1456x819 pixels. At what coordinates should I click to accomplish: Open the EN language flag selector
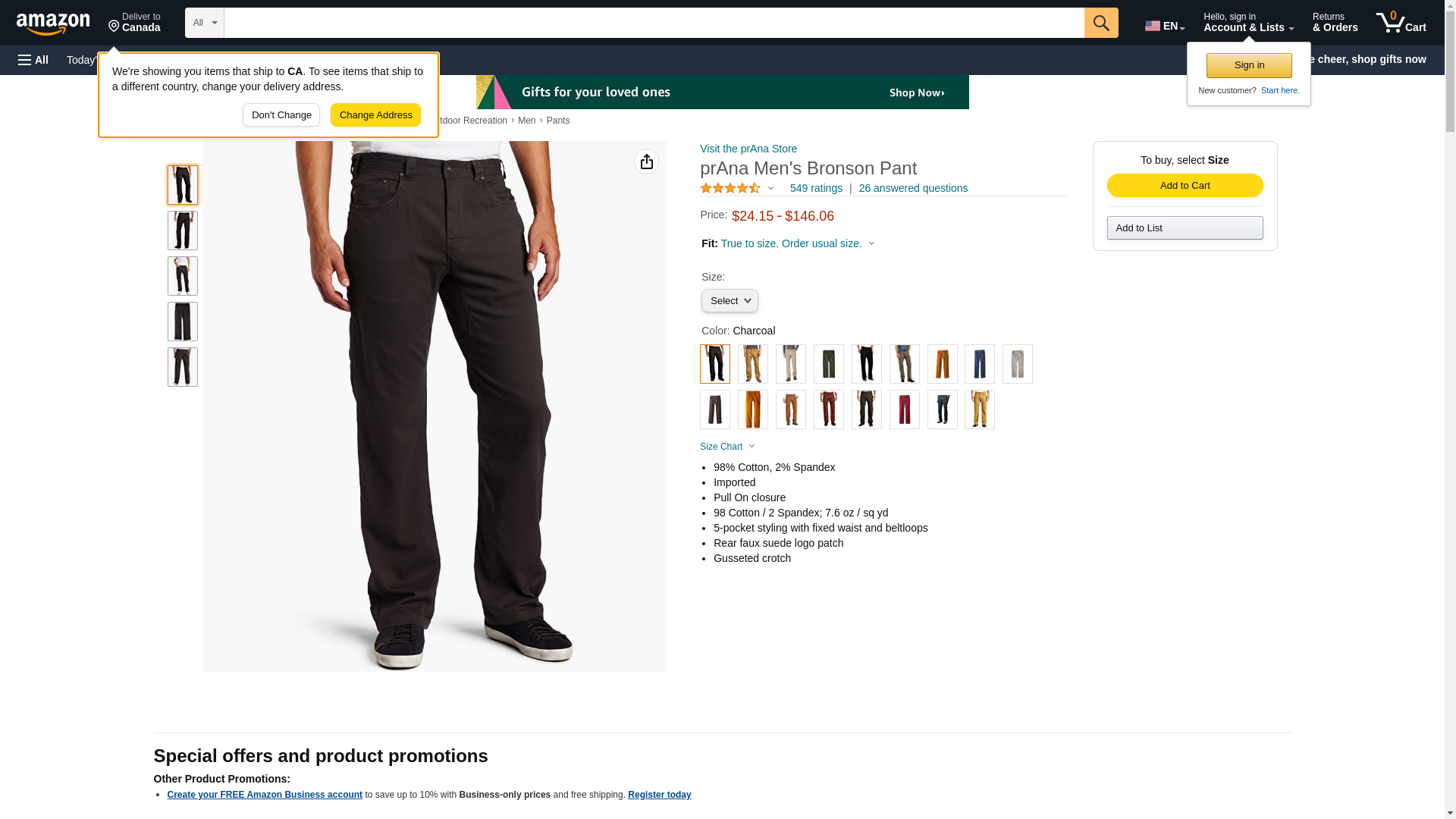coord(1165,26)
